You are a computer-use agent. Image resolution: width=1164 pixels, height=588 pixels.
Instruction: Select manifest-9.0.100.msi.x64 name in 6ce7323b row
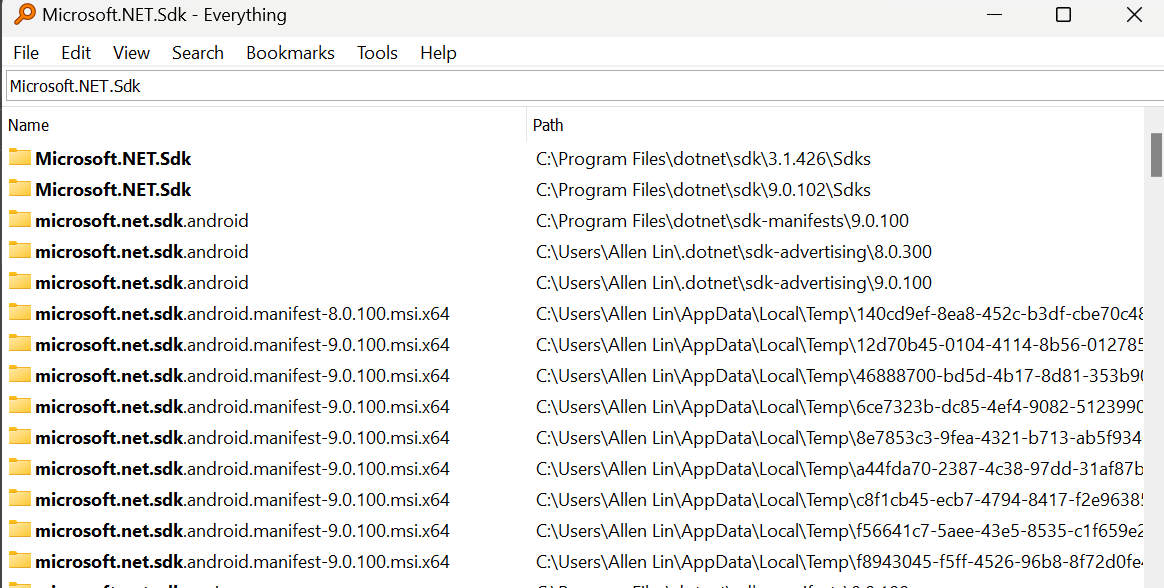tap(242, 407)
